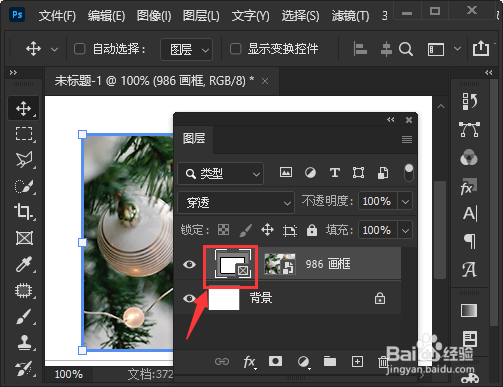503x387 pixels.
Task: Open the 穿透 blend mode dropdown
Action: click(x=236, y=202)
